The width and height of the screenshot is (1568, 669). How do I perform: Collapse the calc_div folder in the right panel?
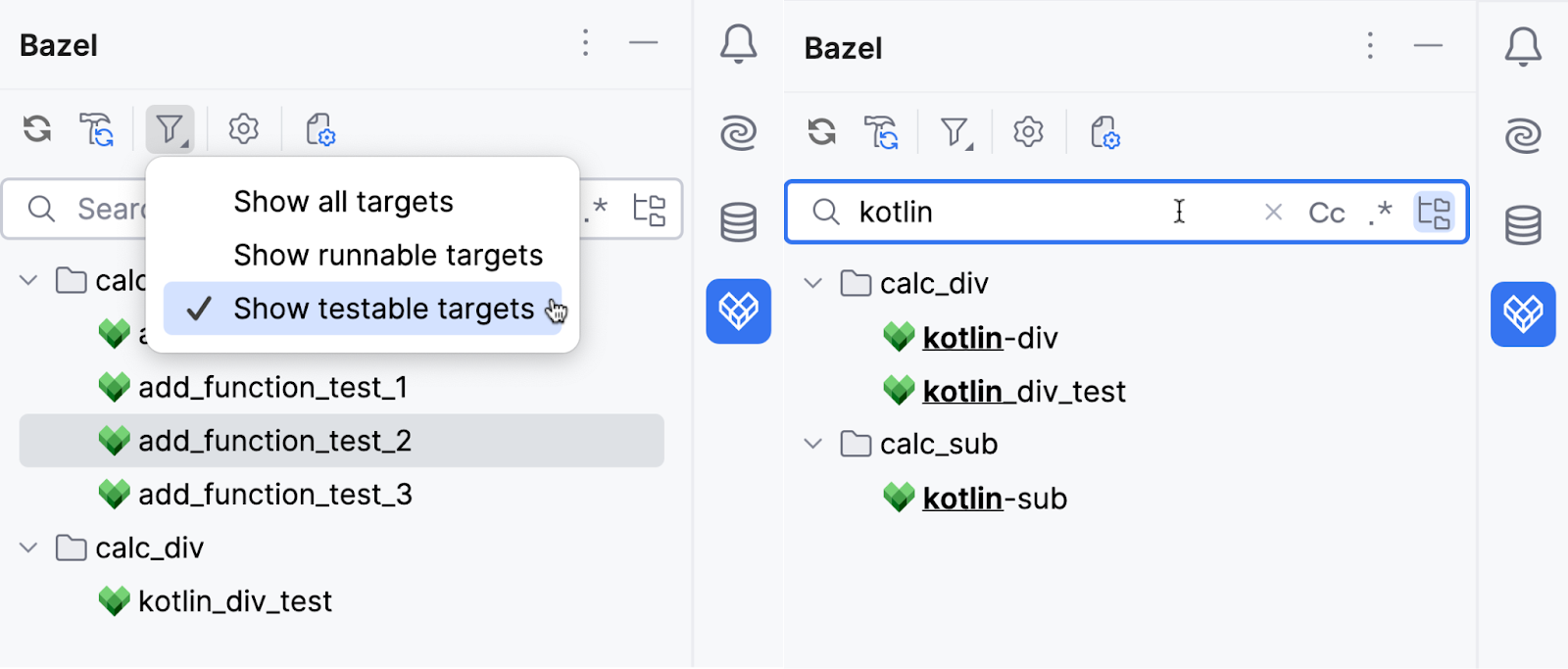point(813,283)
